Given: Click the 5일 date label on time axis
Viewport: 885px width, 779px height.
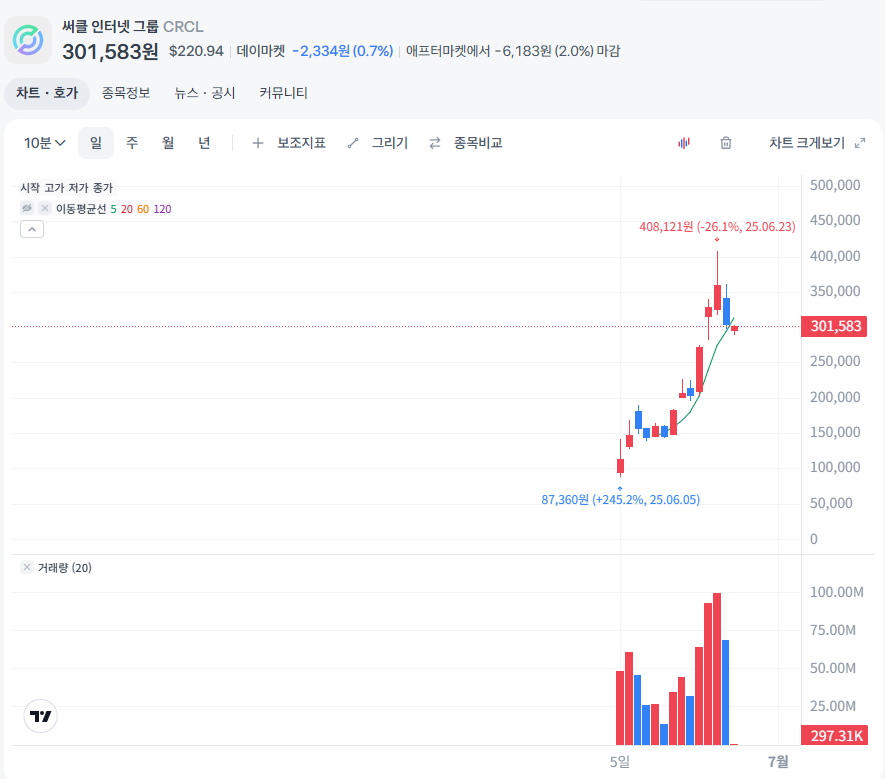Looking at the screenshot, I should tap(620, 762).
